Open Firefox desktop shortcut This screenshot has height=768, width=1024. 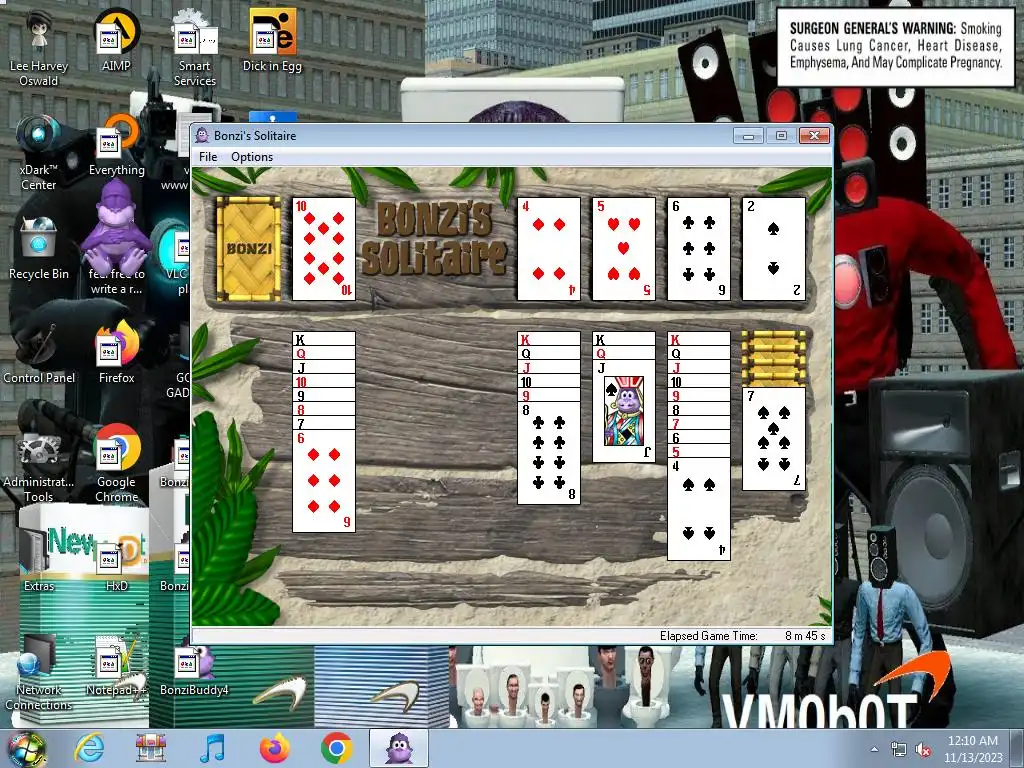tap(116, 353)
